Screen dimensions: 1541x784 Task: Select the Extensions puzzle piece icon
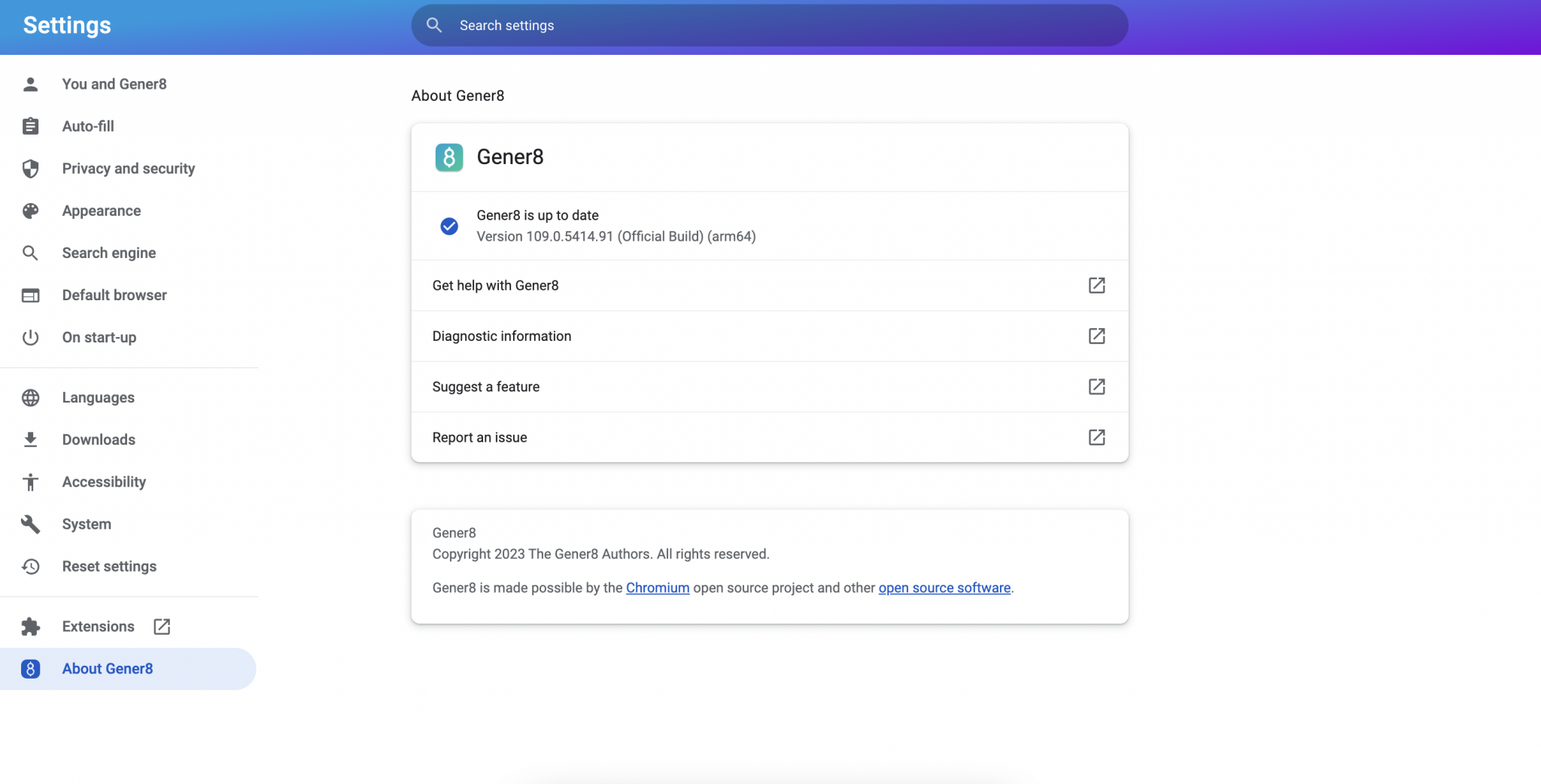pyautogui.click(x=31, y=626)
